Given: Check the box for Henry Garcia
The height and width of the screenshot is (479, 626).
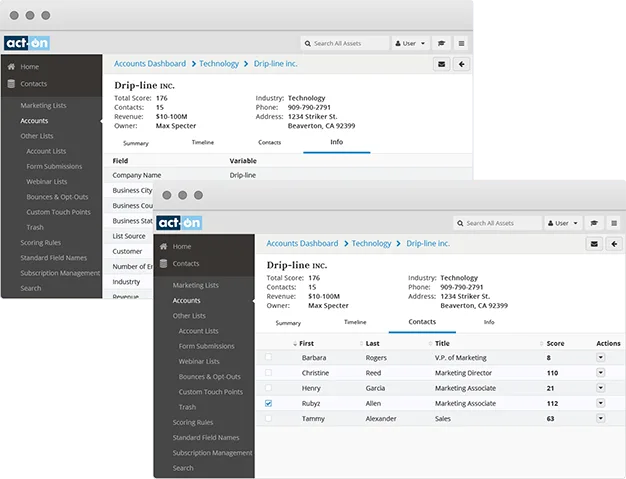Looking at the screenshot, I should point(268,388).
